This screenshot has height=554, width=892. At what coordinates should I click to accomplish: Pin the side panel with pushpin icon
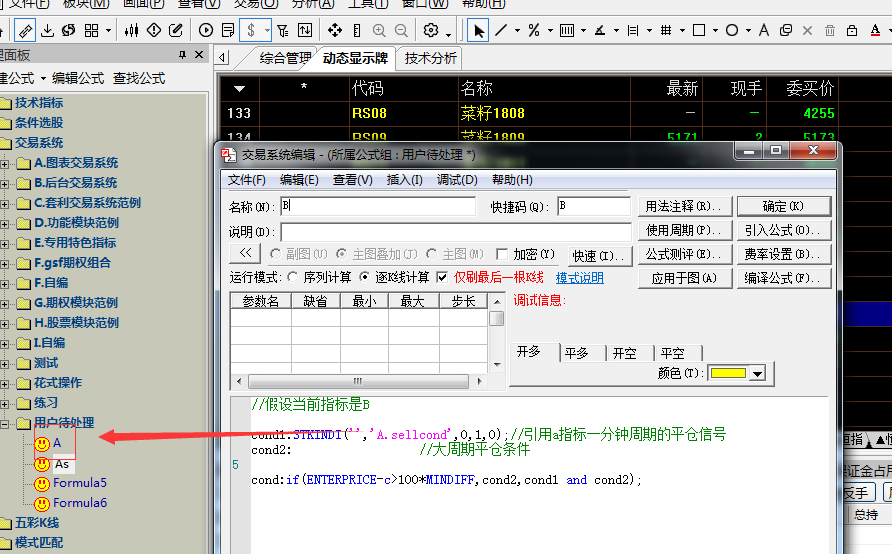pos(182,55)
